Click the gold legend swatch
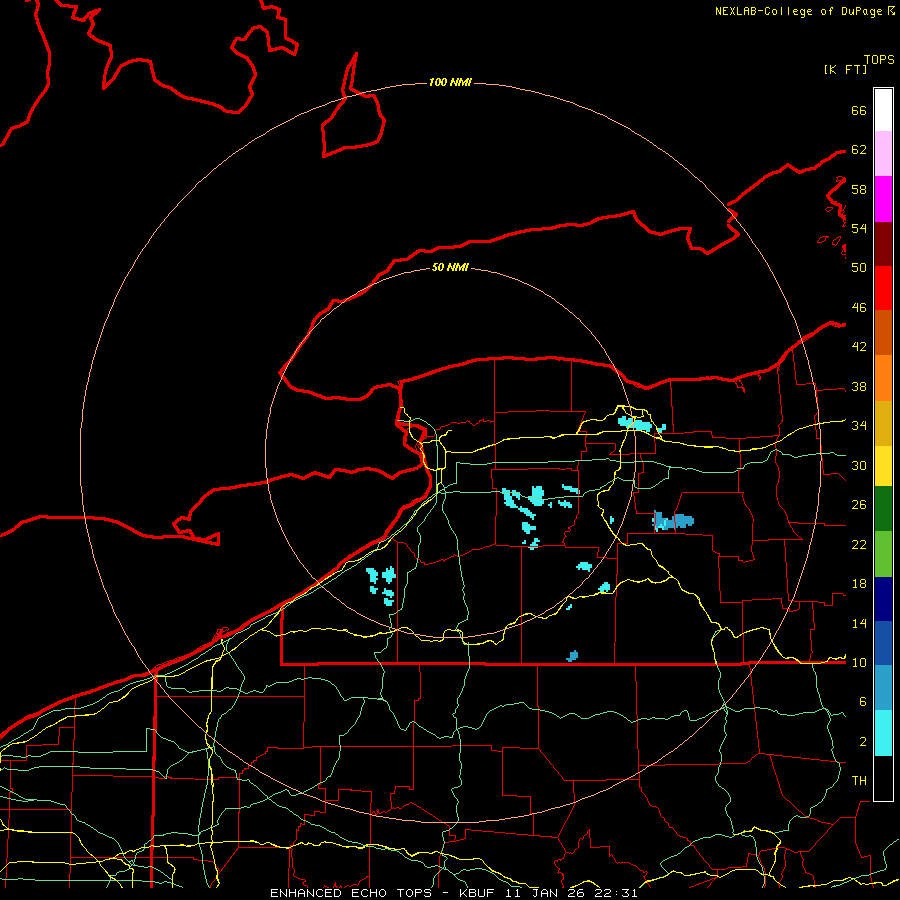Image resolution: width=900 pixels, height=900 pixels. pyautogui.click(x=883, y=423)
